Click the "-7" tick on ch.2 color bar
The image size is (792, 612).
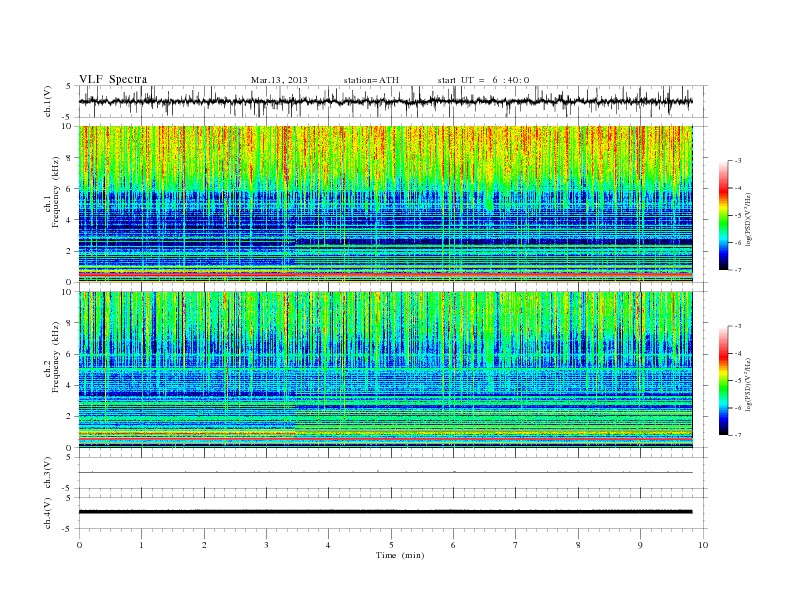point(737,435)
